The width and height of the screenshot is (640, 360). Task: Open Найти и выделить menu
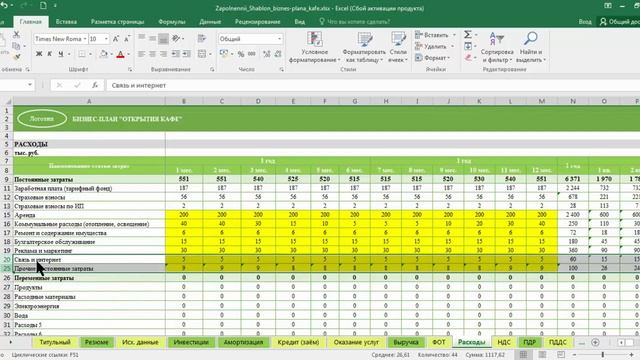(531, 47)
